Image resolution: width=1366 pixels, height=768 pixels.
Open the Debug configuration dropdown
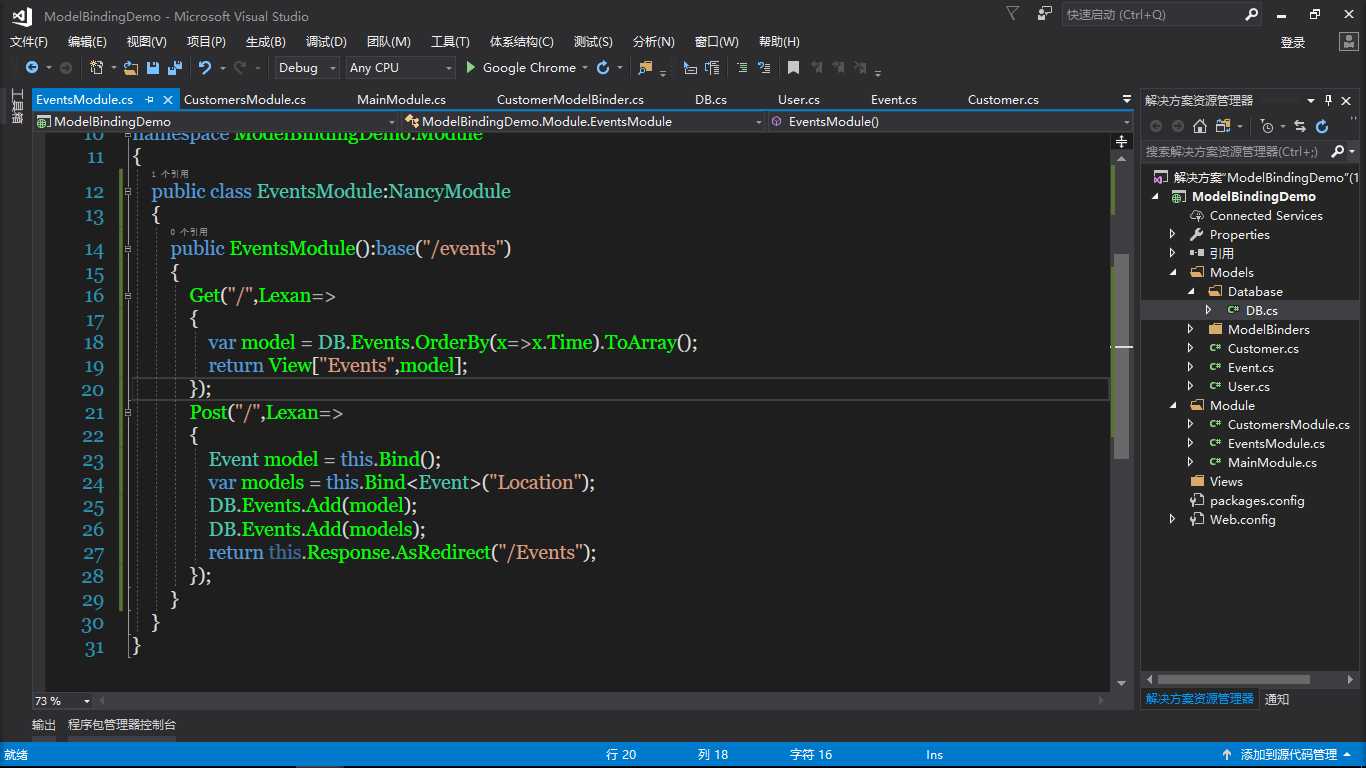(x=308, y=68)
